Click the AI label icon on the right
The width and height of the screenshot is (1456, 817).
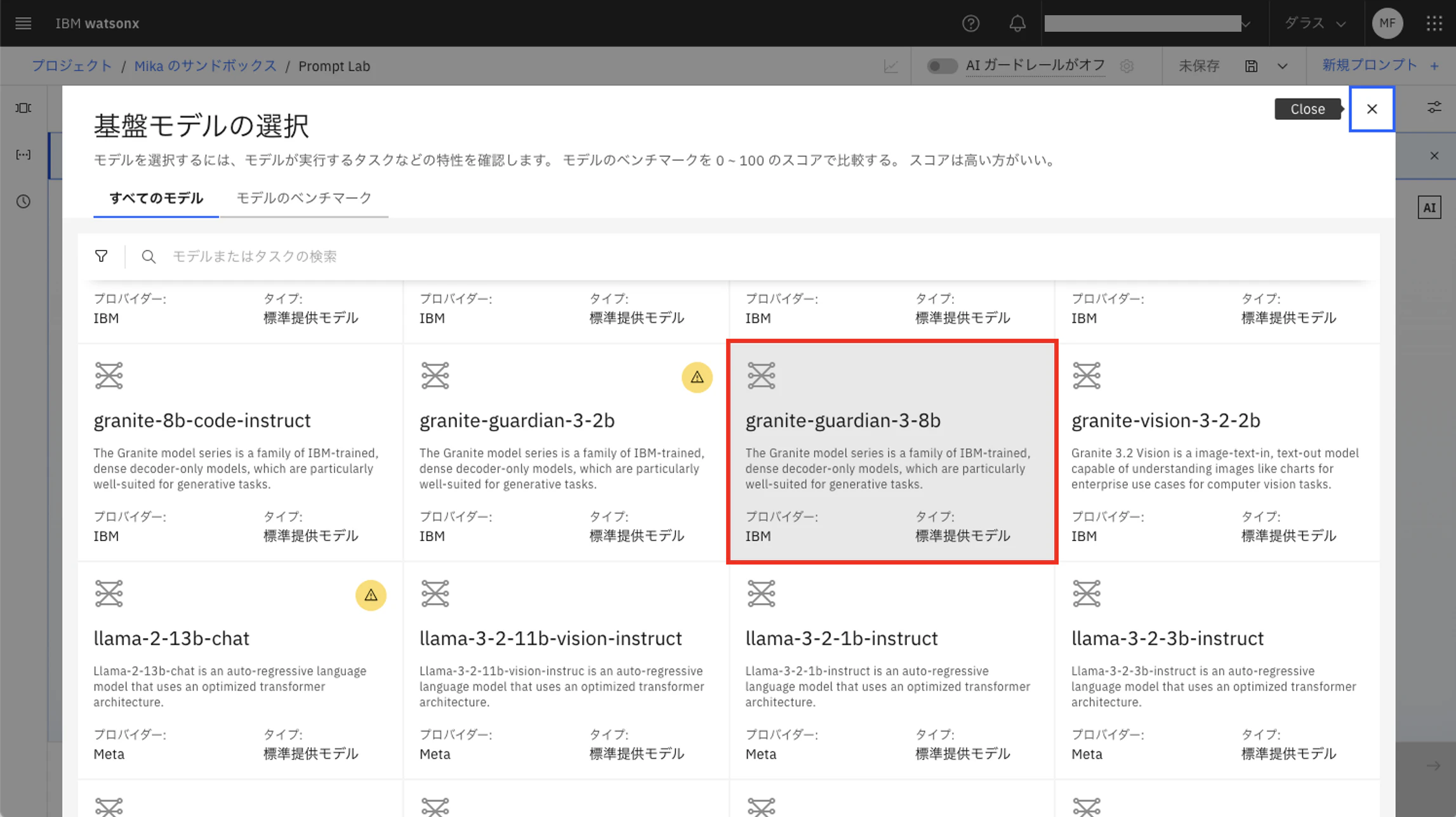tap(1429, 207)
